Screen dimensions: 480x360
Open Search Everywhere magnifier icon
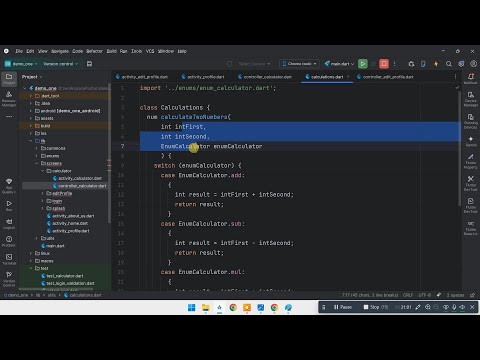[x=449, y=64]
